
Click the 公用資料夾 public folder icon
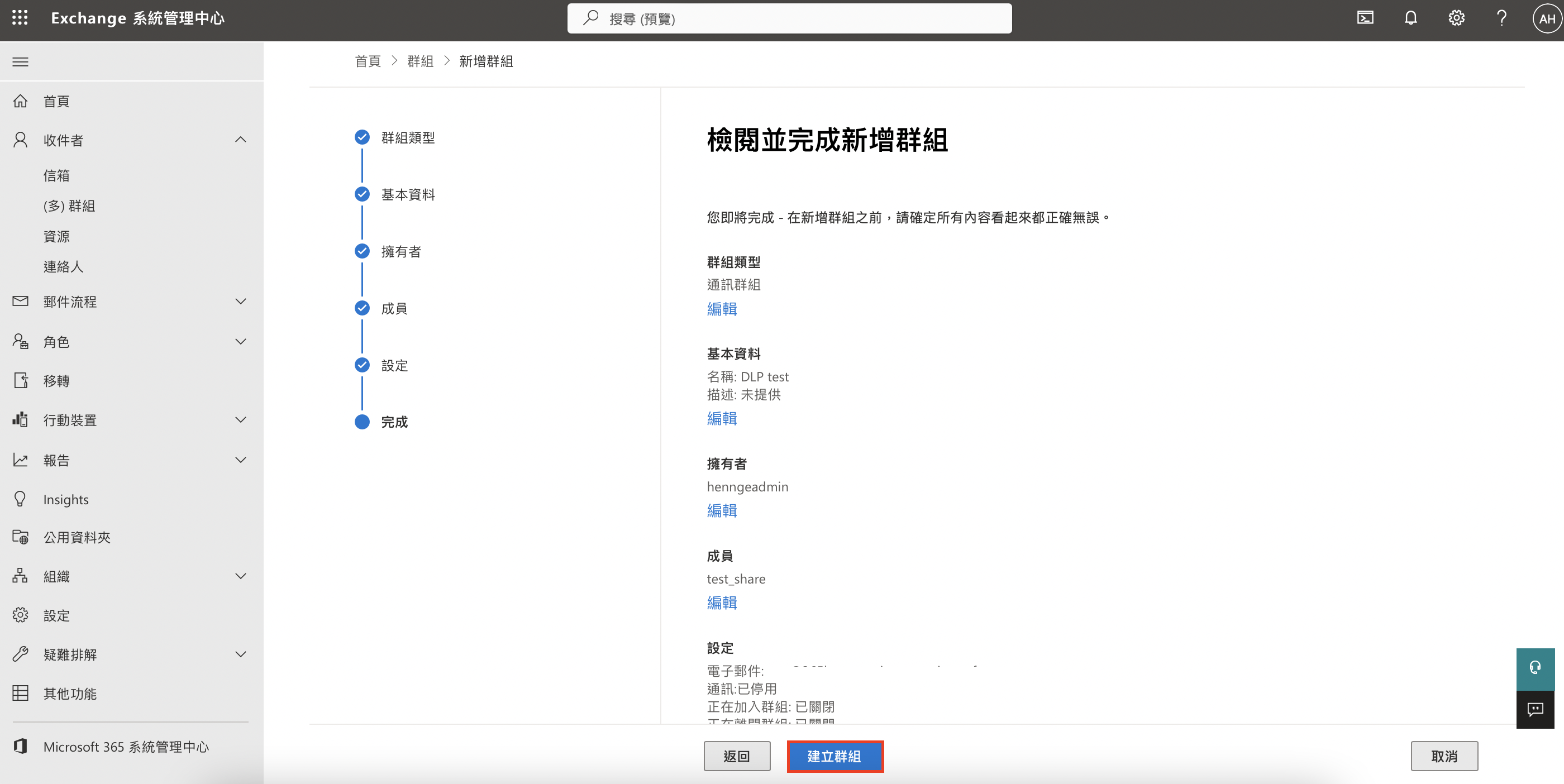pos(20,537)
